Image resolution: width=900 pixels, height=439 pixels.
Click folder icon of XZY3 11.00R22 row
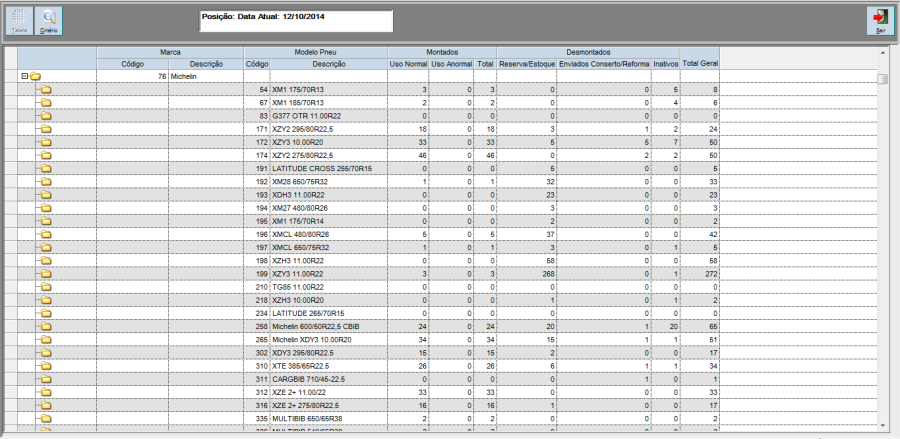(x=46, y=274)
